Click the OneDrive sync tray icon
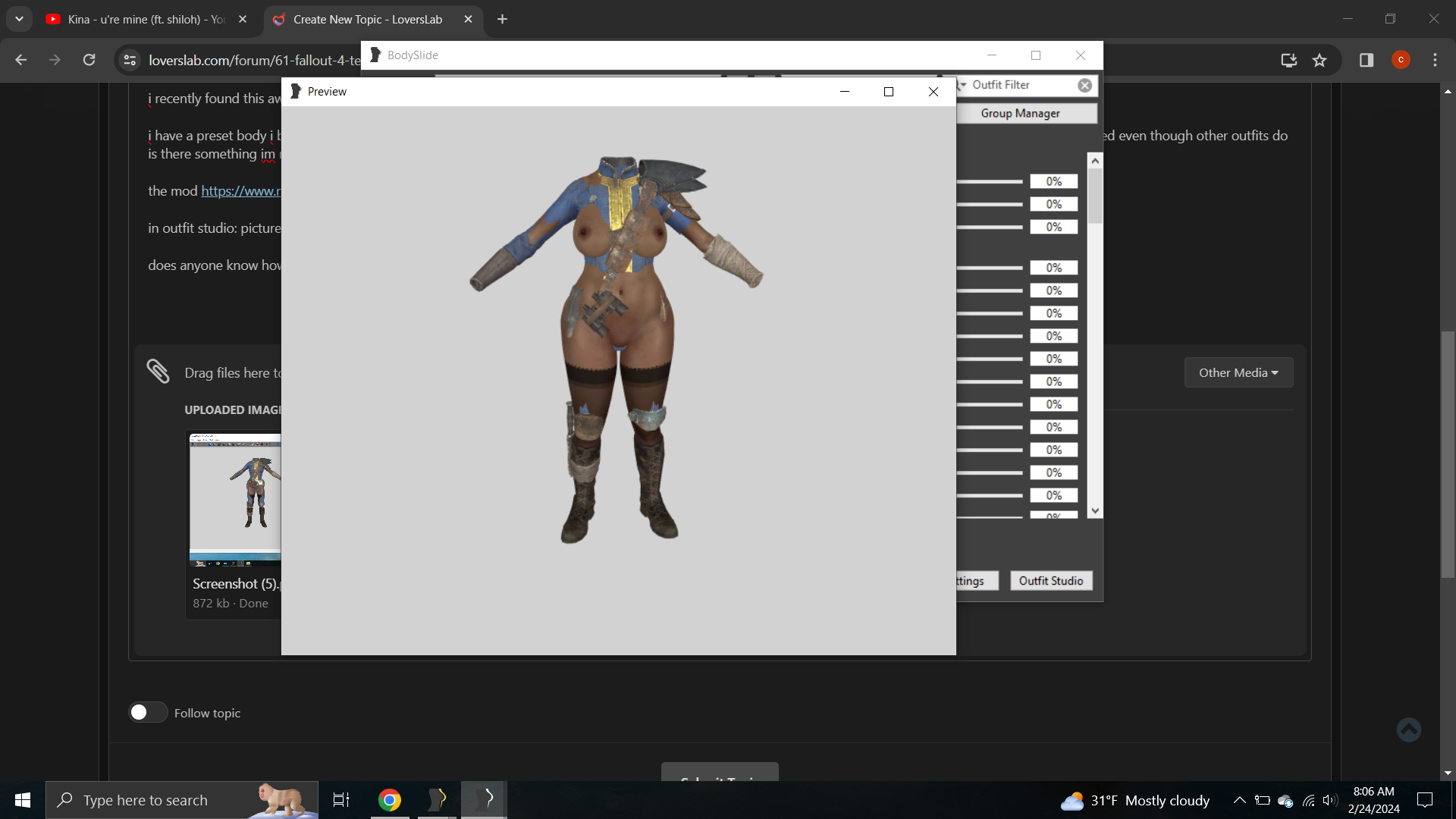Screen dimensions: 1456x819 point(1285,800)
